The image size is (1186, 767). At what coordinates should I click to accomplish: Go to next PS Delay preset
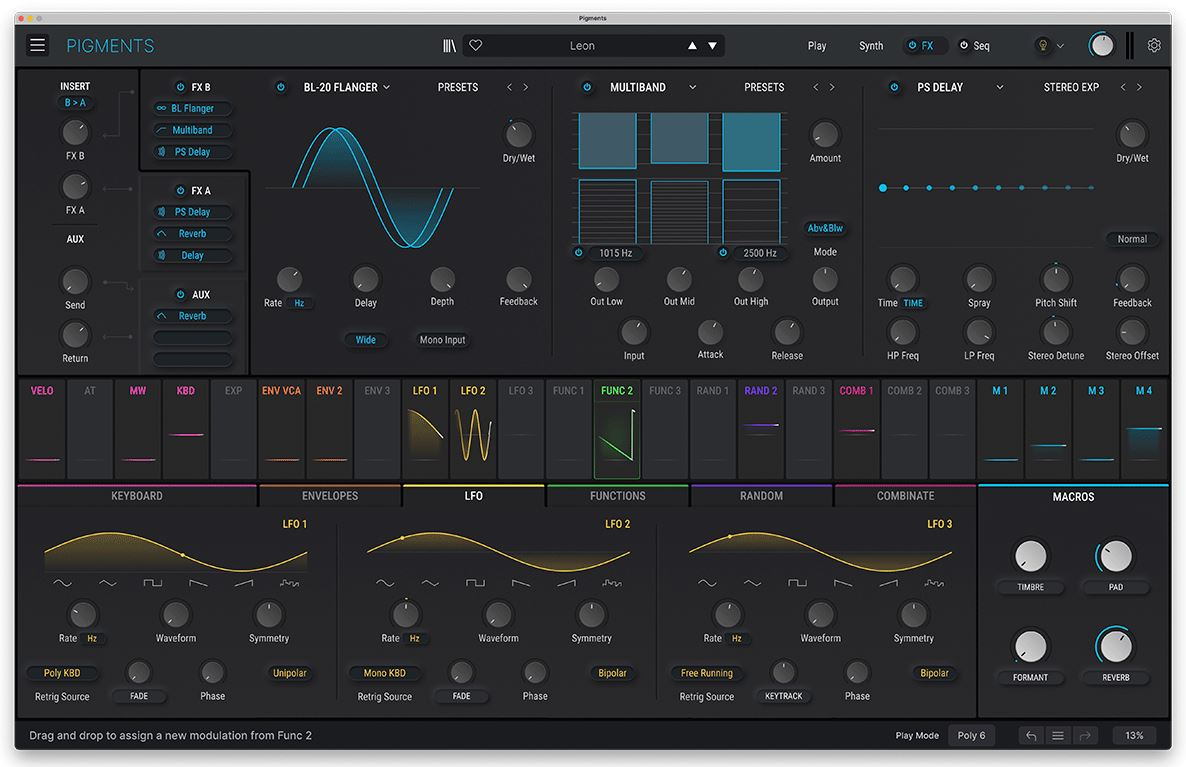pyautogui.click(x=1139, y=87)
